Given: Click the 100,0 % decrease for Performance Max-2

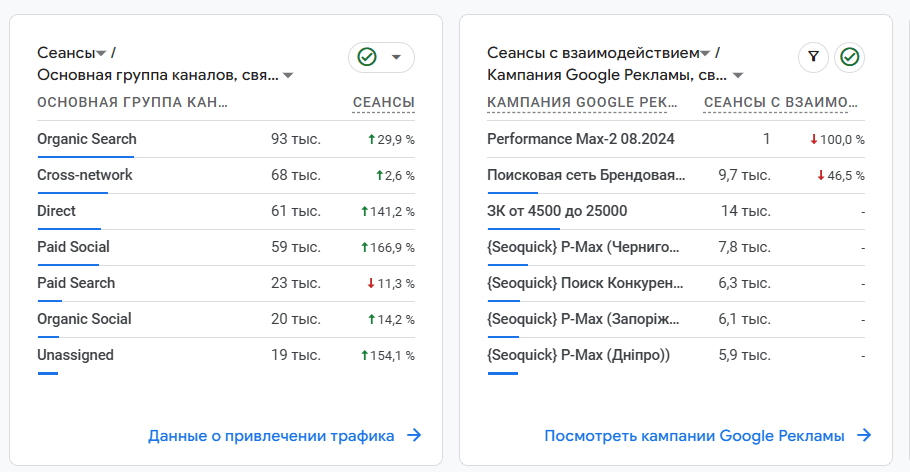Looking at the screenshot, I should 837,140.
